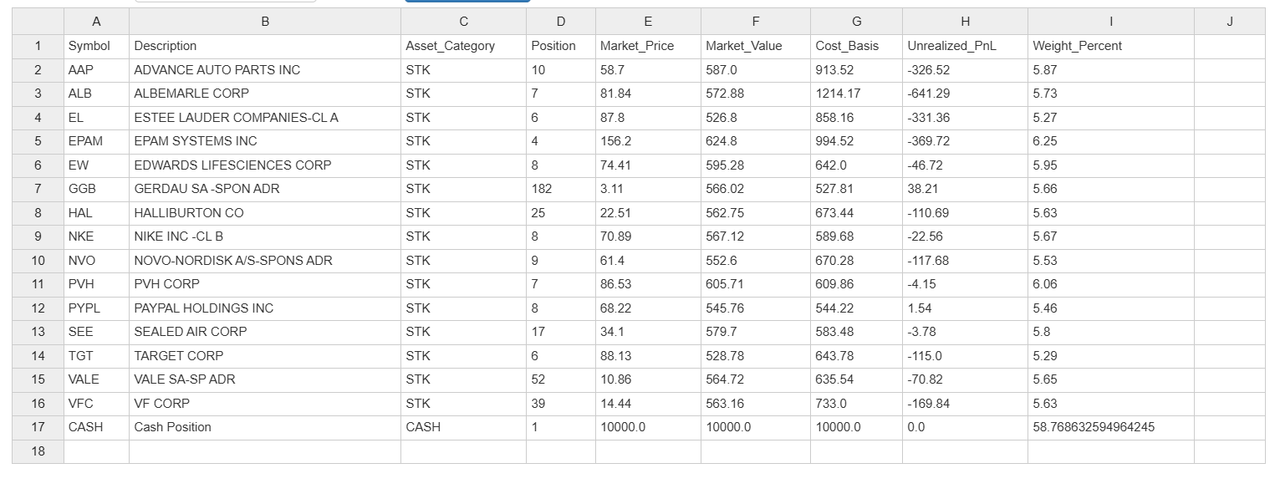
Task: Select HALLIBURTON CO cell
Action: [265, 213]
